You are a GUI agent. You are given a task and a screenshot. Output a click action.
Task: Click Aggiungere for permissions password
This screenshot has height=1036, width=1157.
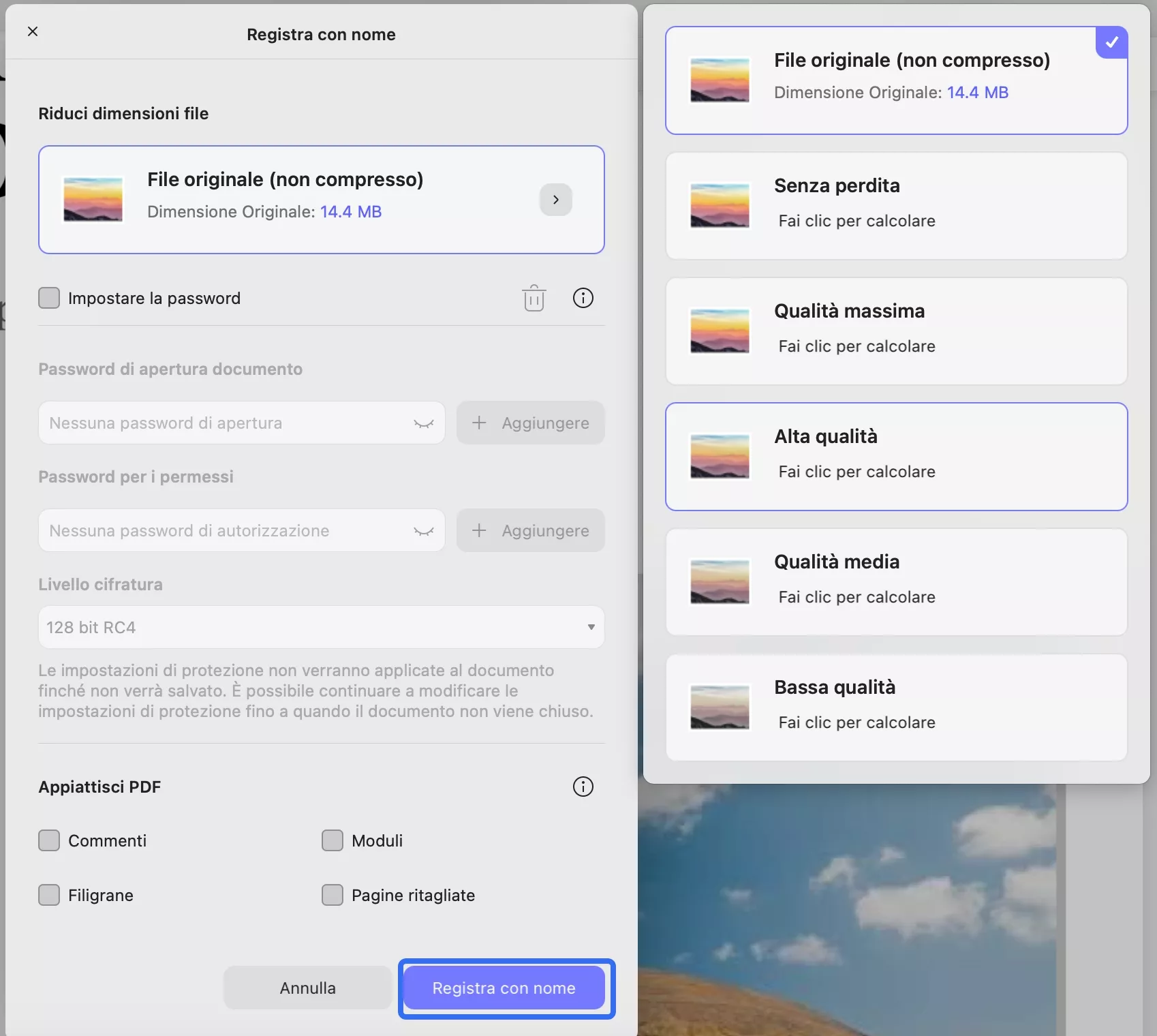click(x=531, y=531)
